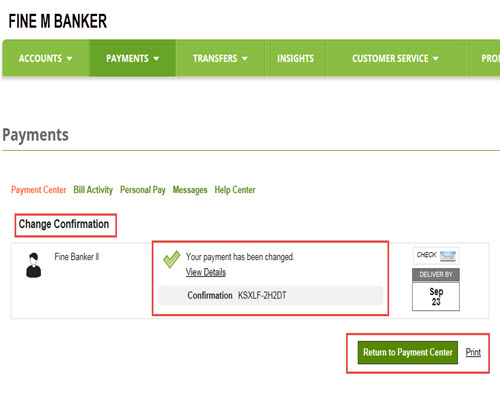This screenshot has width=500, height=400.
Task: Click the green checkmark success icon
Action: click(172, 259)
